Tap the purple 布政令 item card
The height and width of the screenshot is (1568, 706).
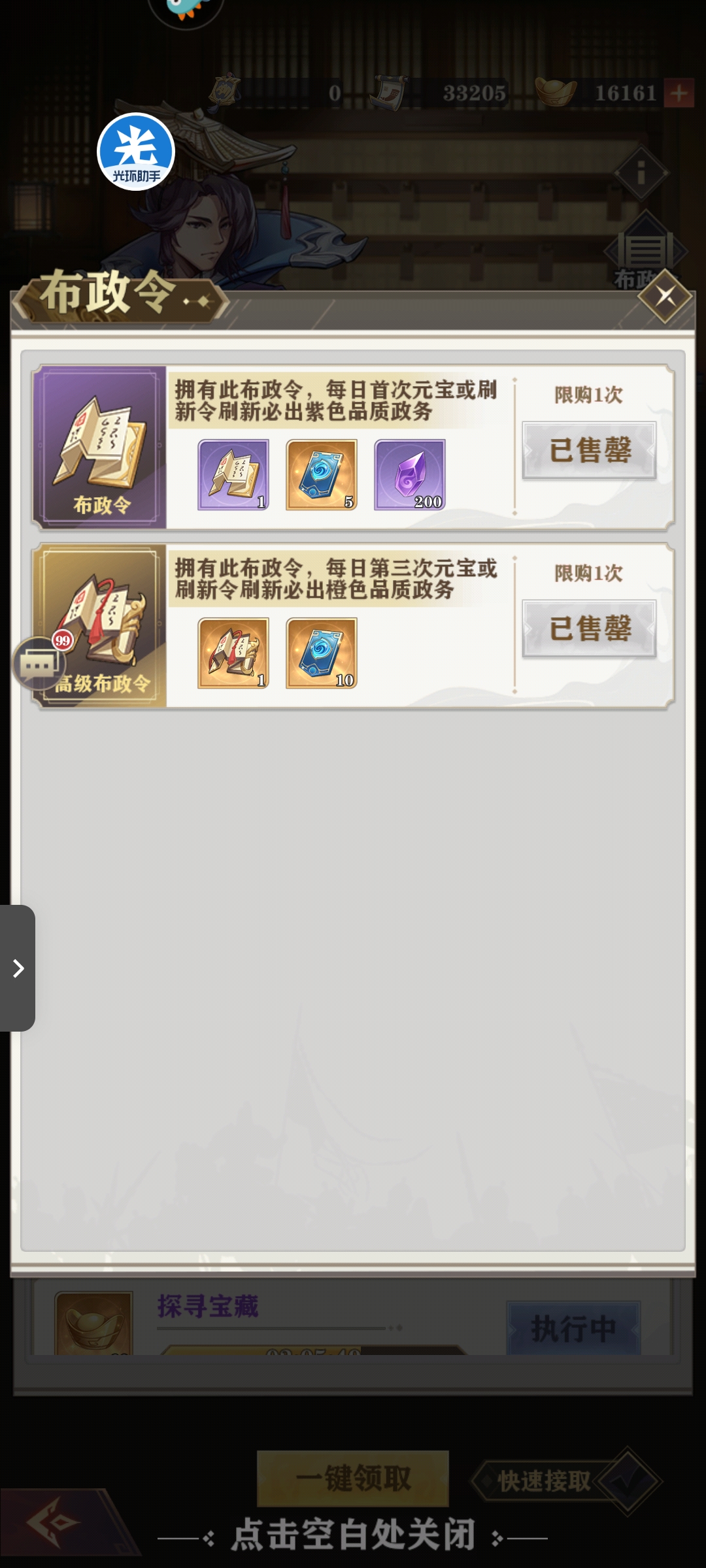100,448
